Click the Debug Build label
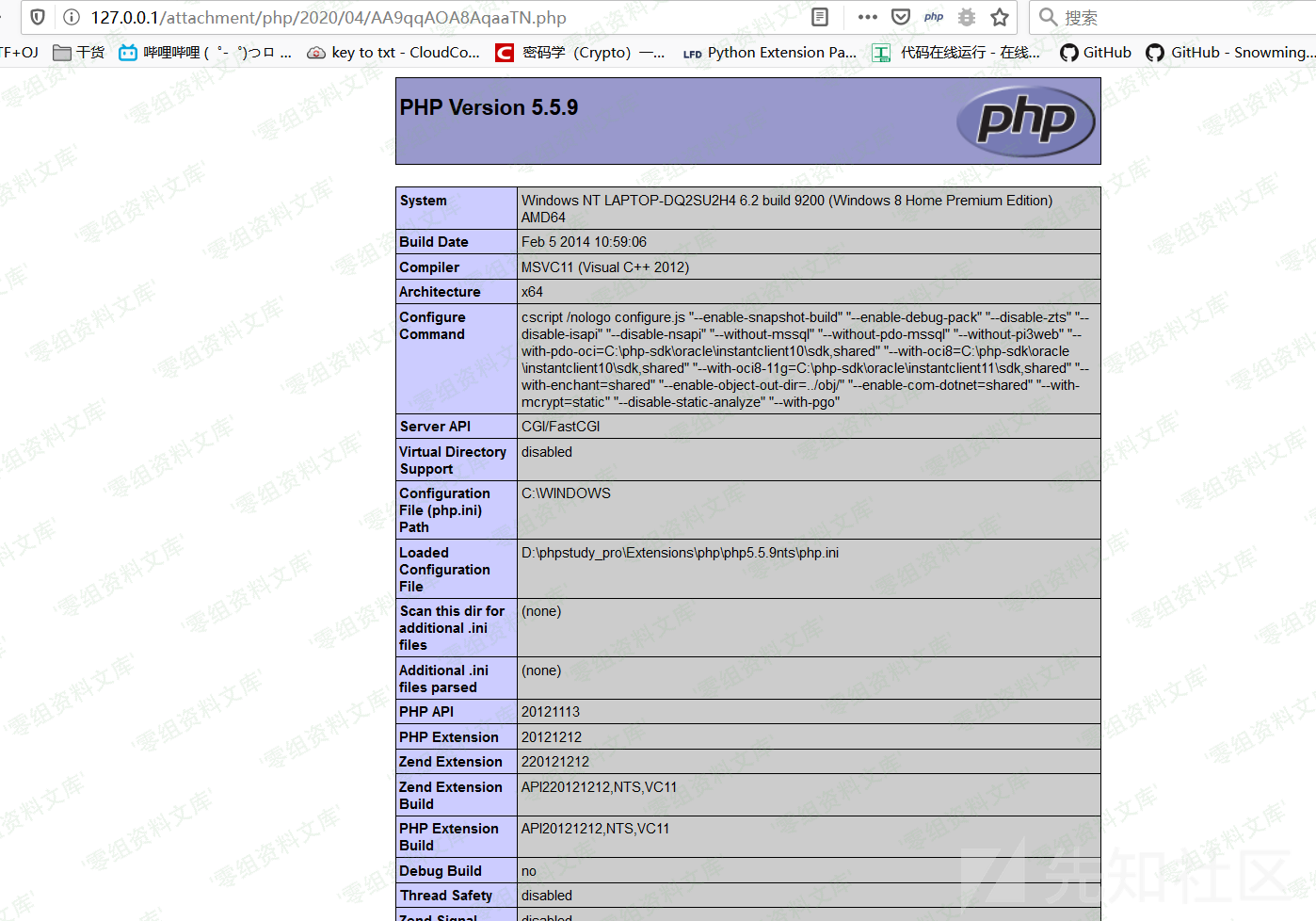This screenshot has width=1316, height=921. (441, 871)
